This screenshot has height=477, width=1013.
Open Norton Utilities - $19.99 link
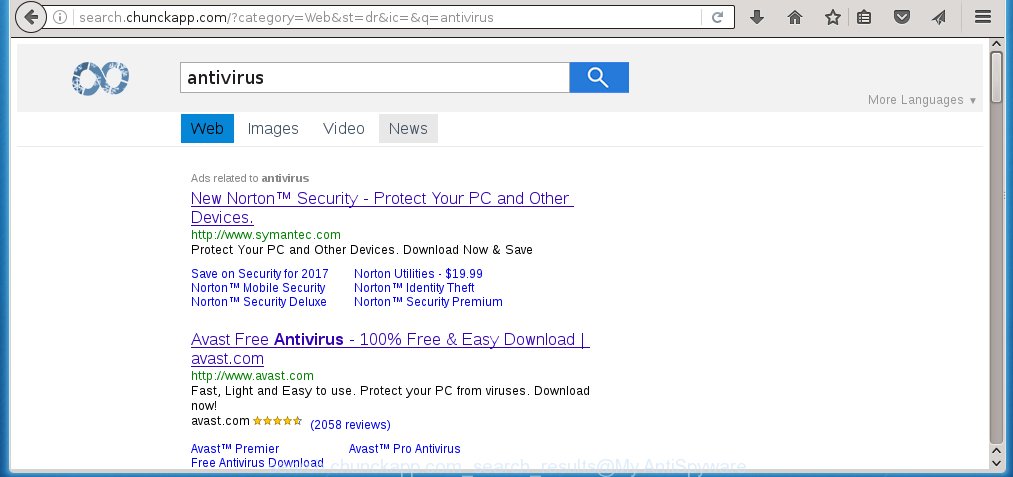(419, 273)
